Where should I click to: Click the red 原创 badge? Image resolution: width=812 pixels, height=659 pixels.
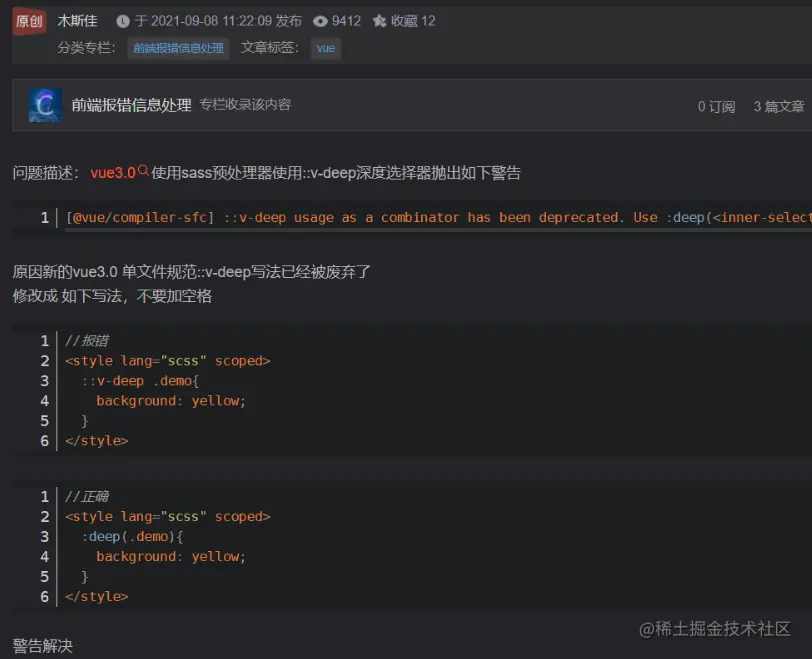pyautogui.click(x=29, y=21)
